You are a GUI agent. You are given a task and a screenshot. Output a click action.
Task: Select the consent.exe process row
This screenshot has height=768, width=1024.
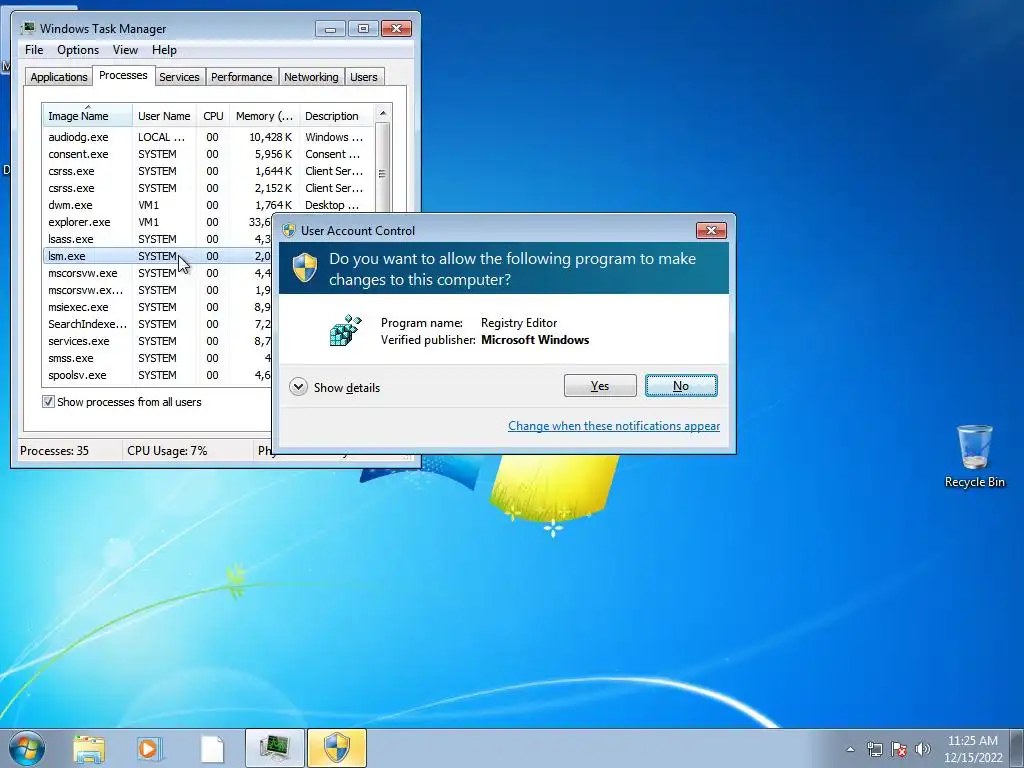(209, 154)
